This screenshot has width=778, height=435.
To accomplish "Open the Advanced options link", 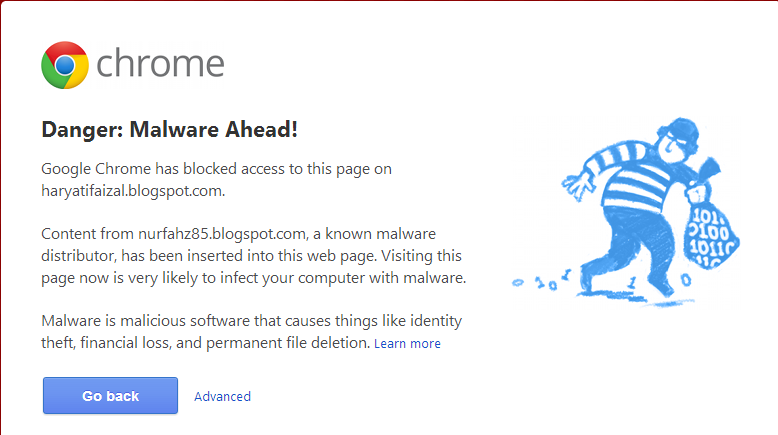I will coord(222,396).
